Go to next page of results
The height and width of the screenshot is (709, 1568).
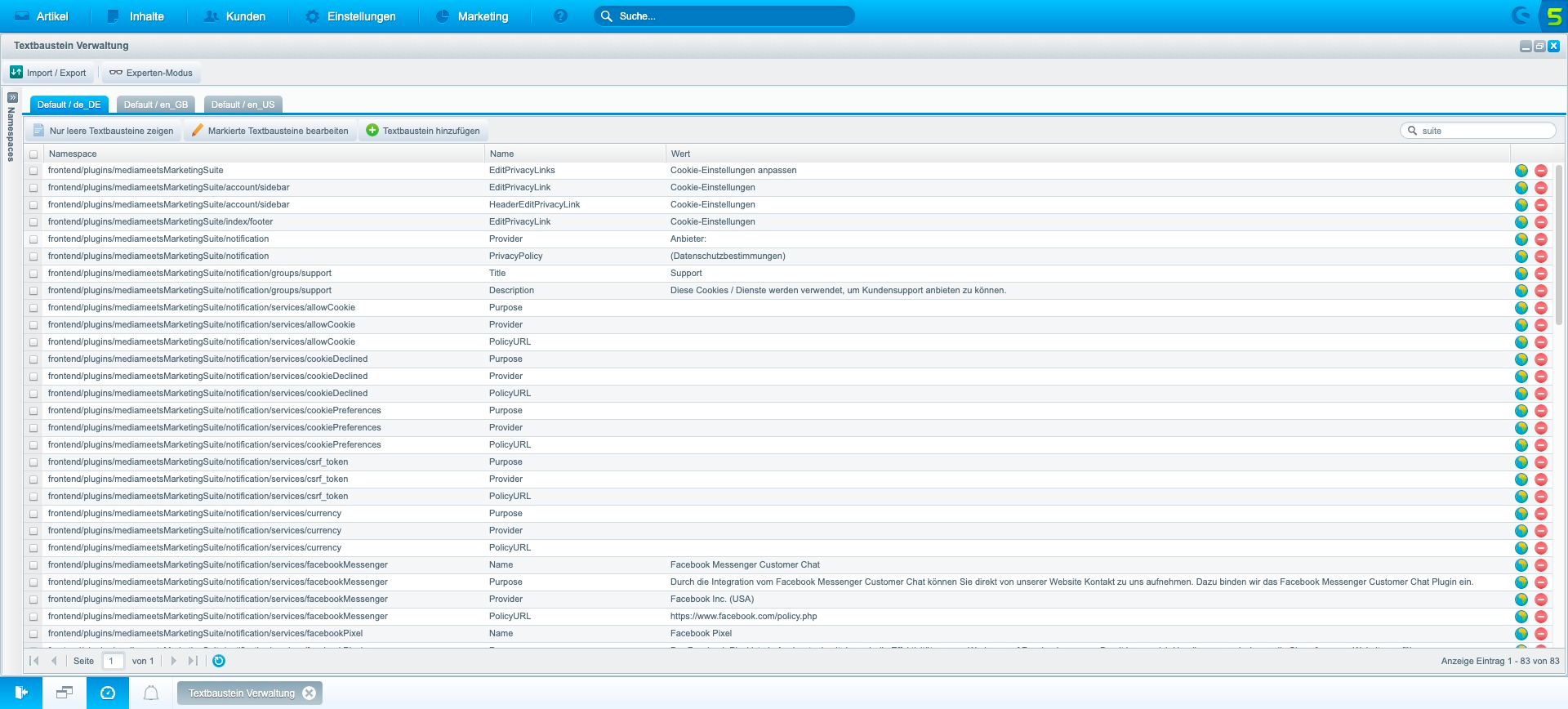coord(173,661)
